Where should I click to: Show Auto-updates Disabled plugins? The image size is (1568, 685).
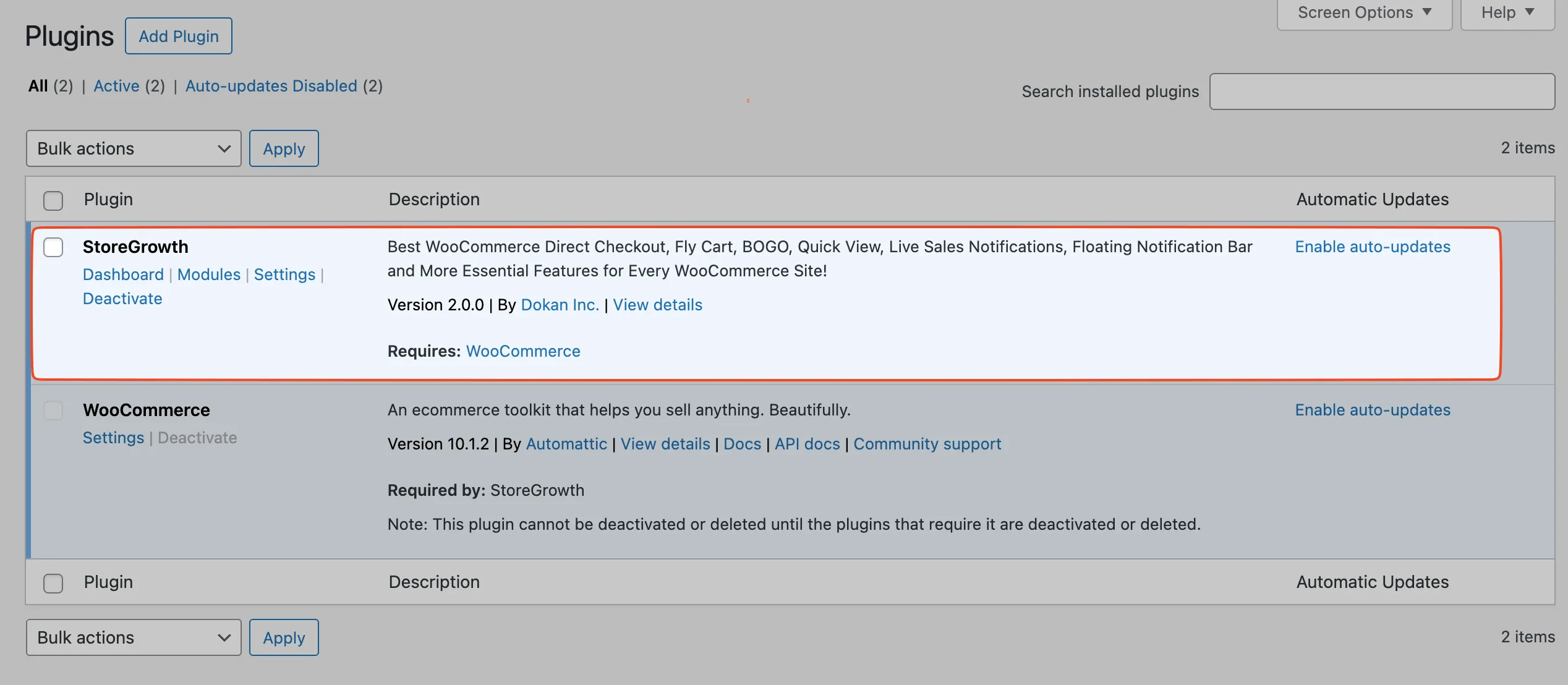point(271,86)
